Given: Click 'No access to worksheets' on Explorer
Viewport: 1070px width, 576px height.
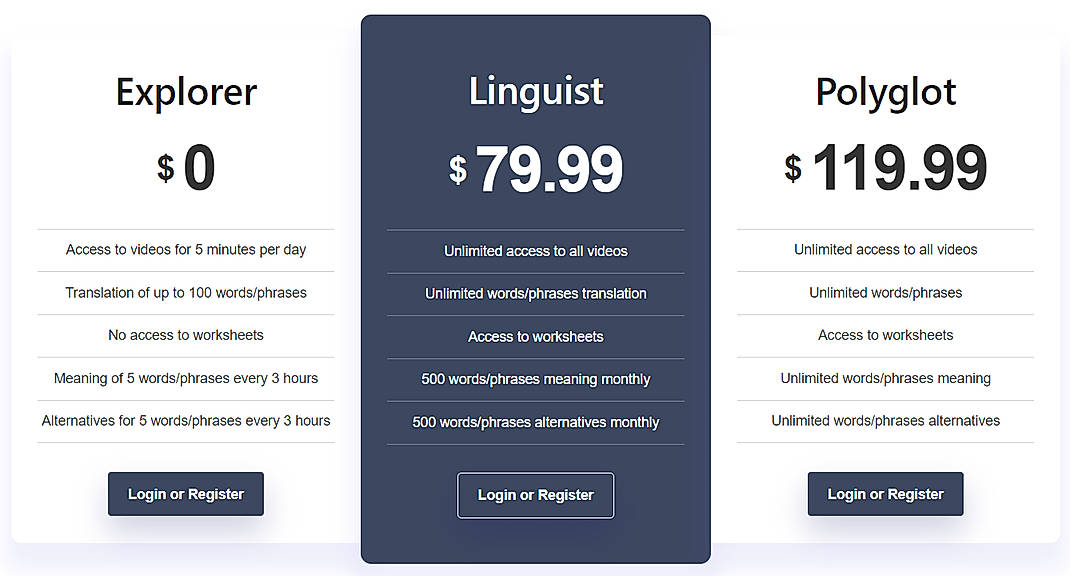Looking at the screenshot, I should pos(185,335).
